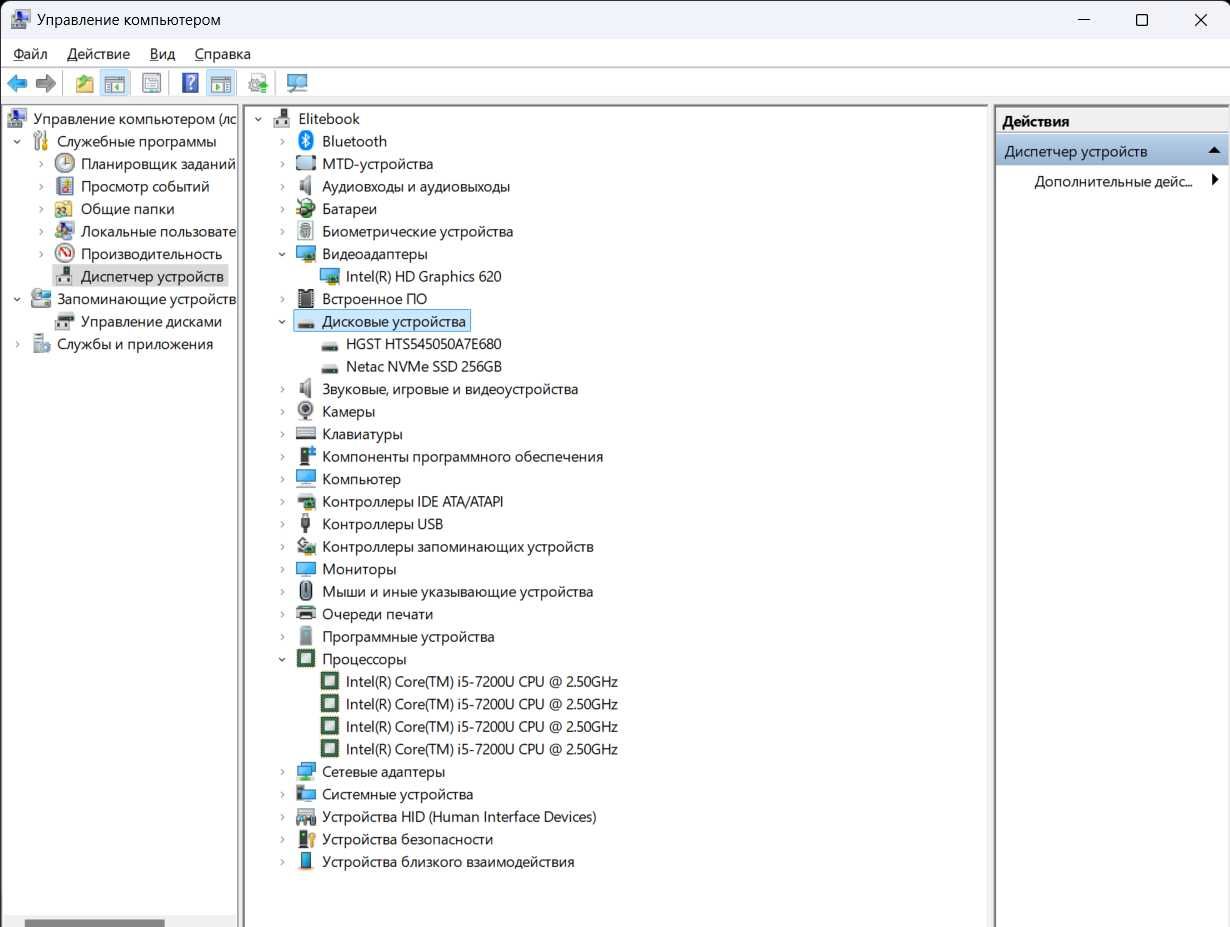Click the update driver toolbar icon
1230x927 pixels.
[x=258, y=84]
